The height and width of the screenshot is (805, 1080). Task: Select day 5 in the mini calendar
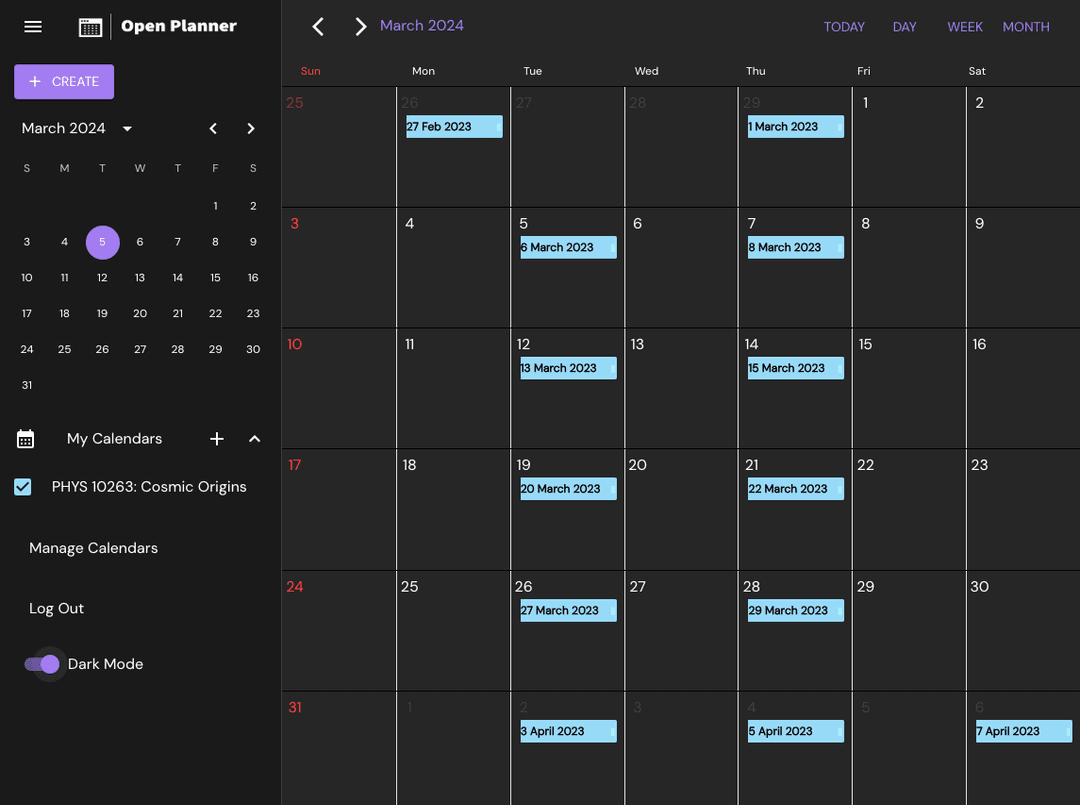tap(102, 242)
